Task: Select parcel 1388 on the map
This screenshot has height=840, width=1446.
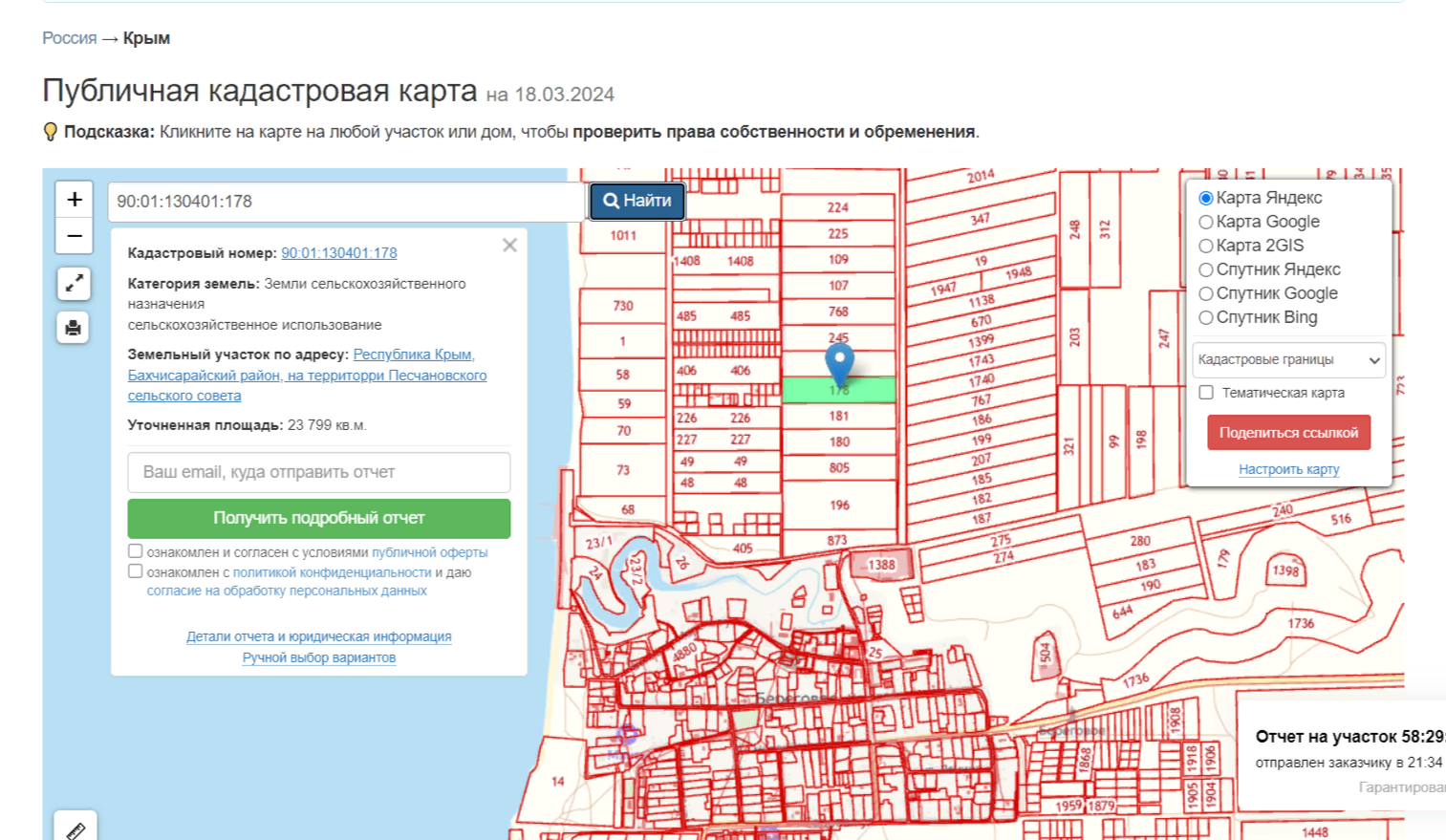Action: point(881,565)
